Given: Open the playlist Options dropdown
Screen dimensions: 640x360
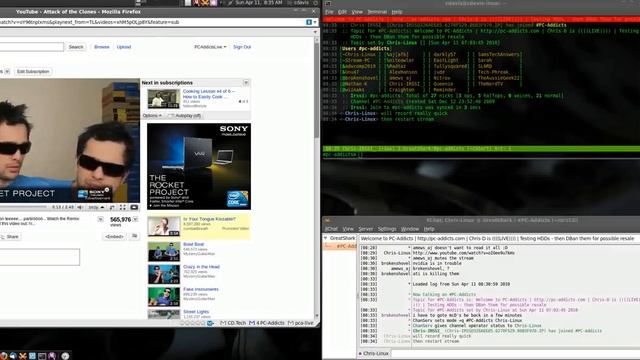Looking at the screenshot, I should (152, 116).
